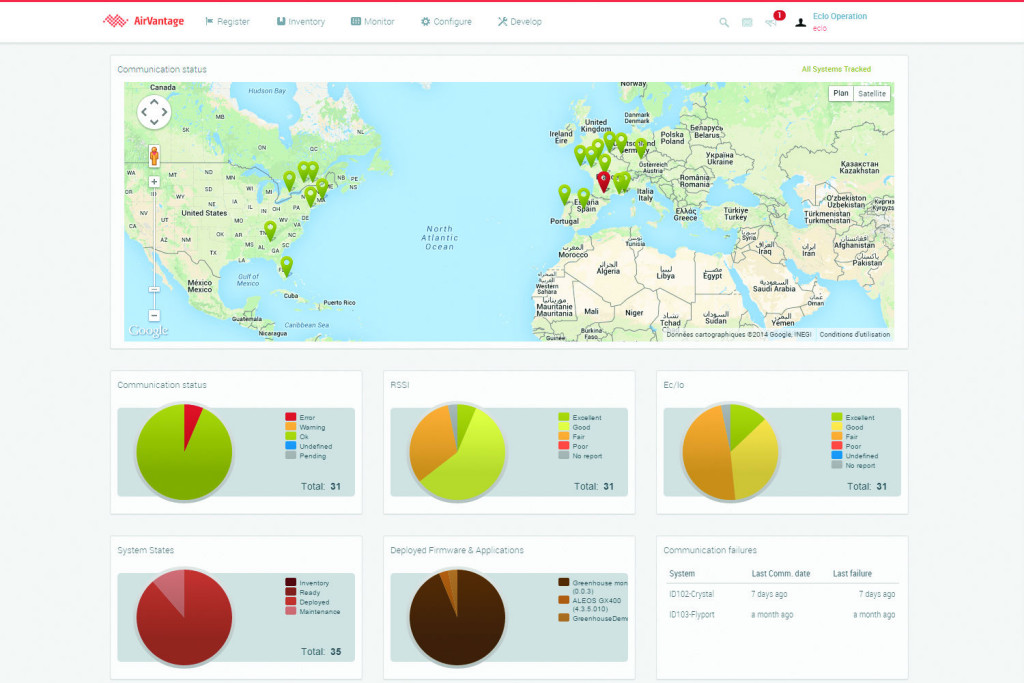Image resolution: width=1024 pixels, height=683 pixels.
Task: Open the search magnifier icon in header
Action: pyautogui.click(x=724, y=22)
